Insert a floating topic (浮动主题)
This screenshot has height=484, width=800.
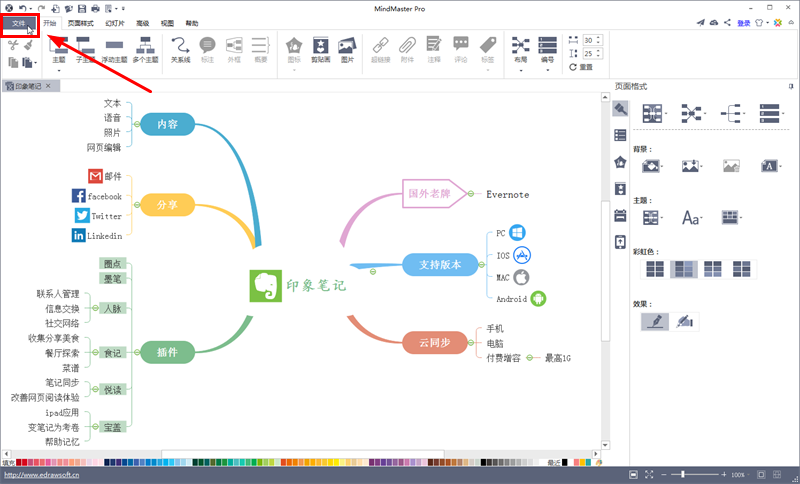click(x=114, y=50)
